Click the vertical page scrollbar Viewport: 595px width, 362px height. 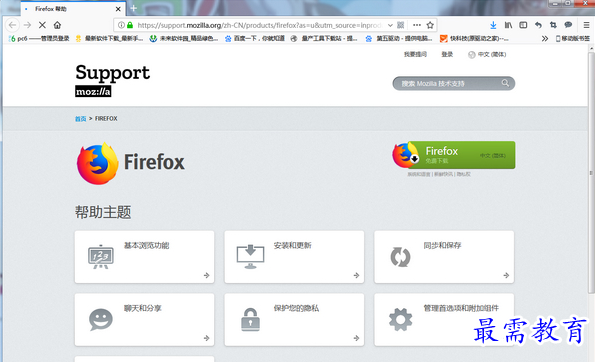click(591, 173)
